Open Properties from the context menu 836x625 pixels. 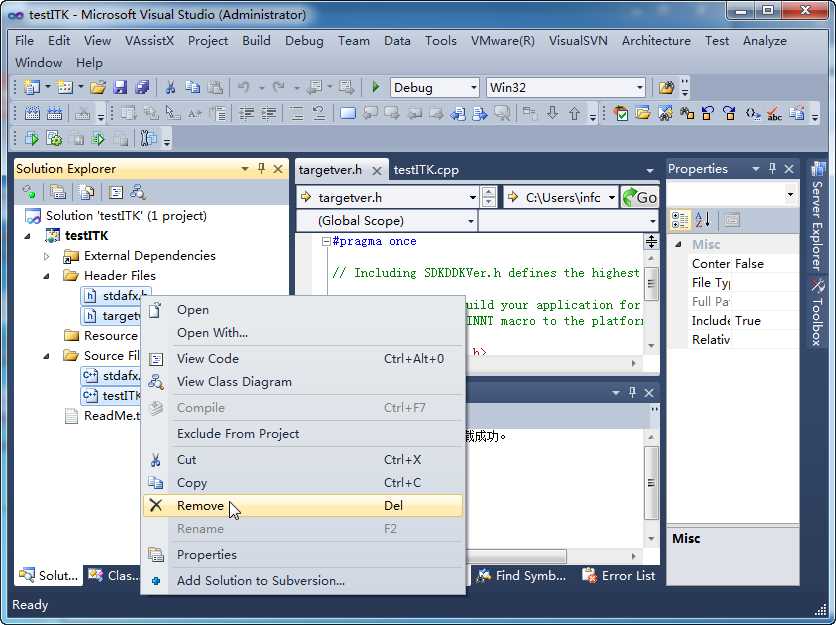tap(303, 555)
